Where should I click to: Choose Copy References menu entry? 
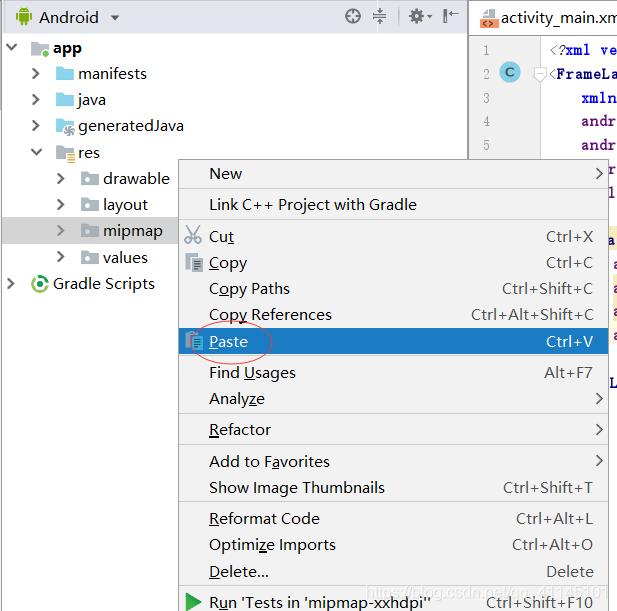[393, 315]
